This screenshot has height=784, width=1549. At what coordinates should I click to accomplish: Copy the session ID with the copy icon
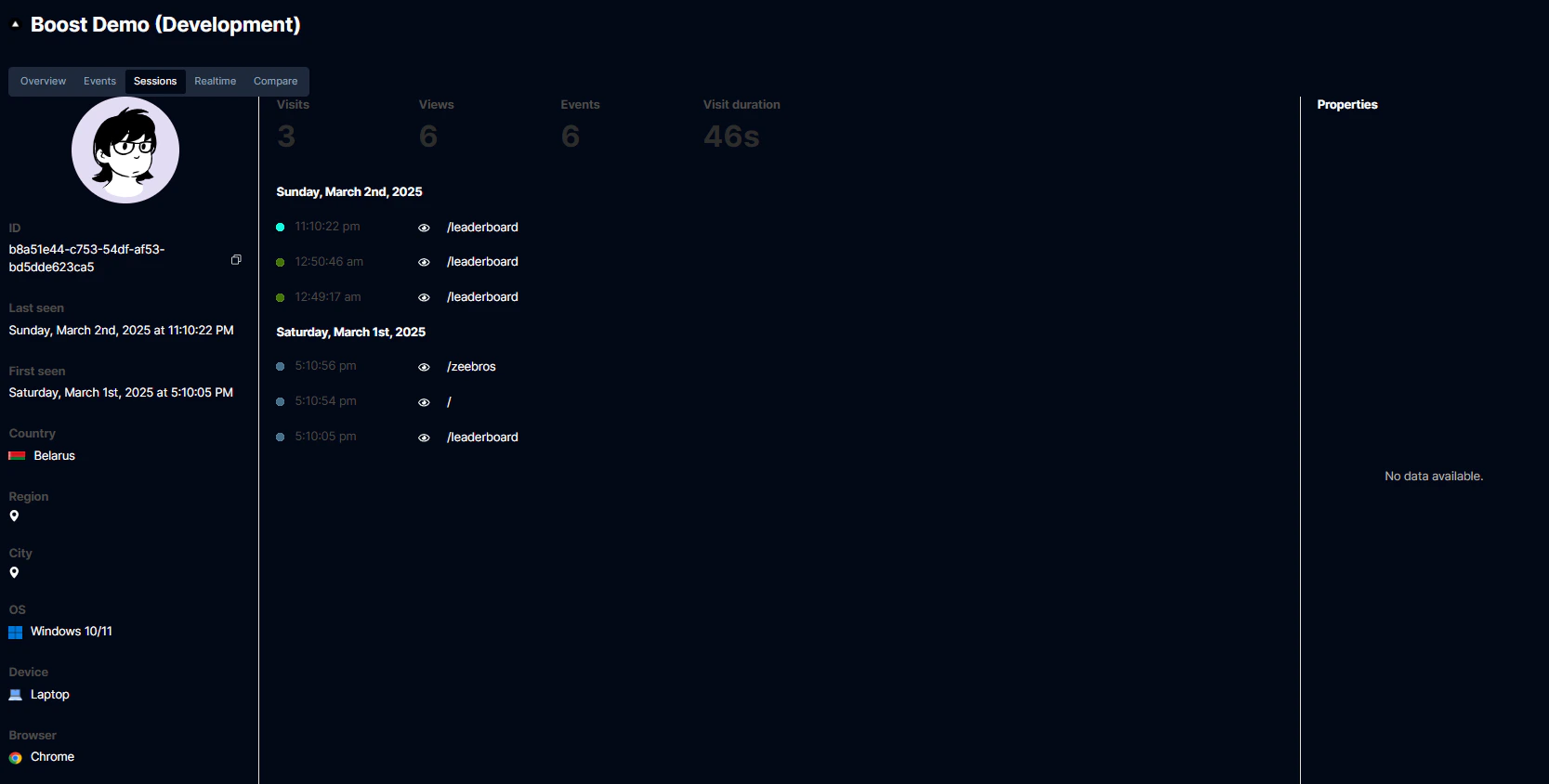pyautogui.click(x=236, y=259)
